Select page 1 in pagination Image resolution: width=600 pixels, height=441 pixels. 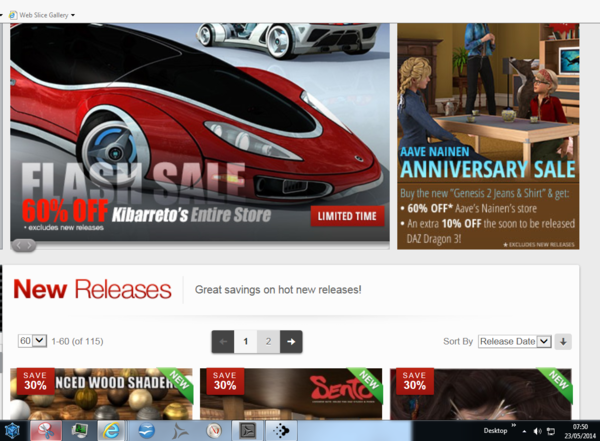246,341
